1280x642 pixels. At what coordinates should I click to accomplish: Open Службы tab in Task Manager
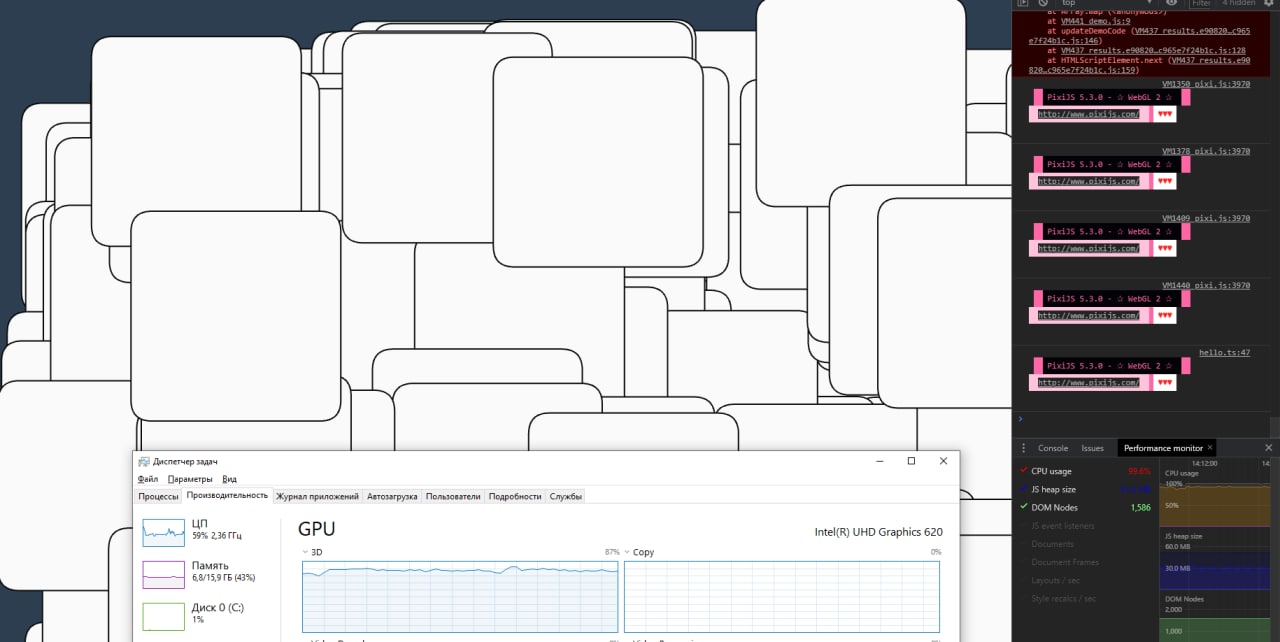pos(565,496)
